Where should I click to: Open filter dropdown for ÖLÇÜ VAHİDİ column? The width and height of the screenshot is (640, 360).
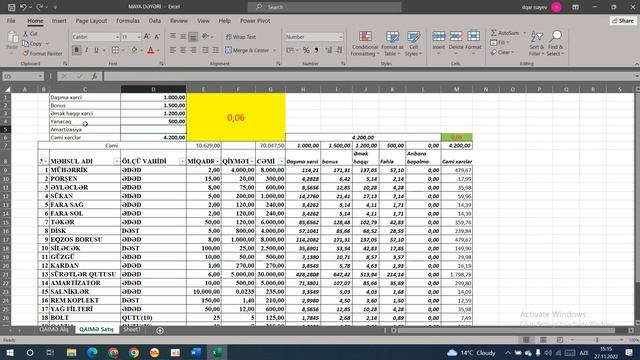(182, 162)
